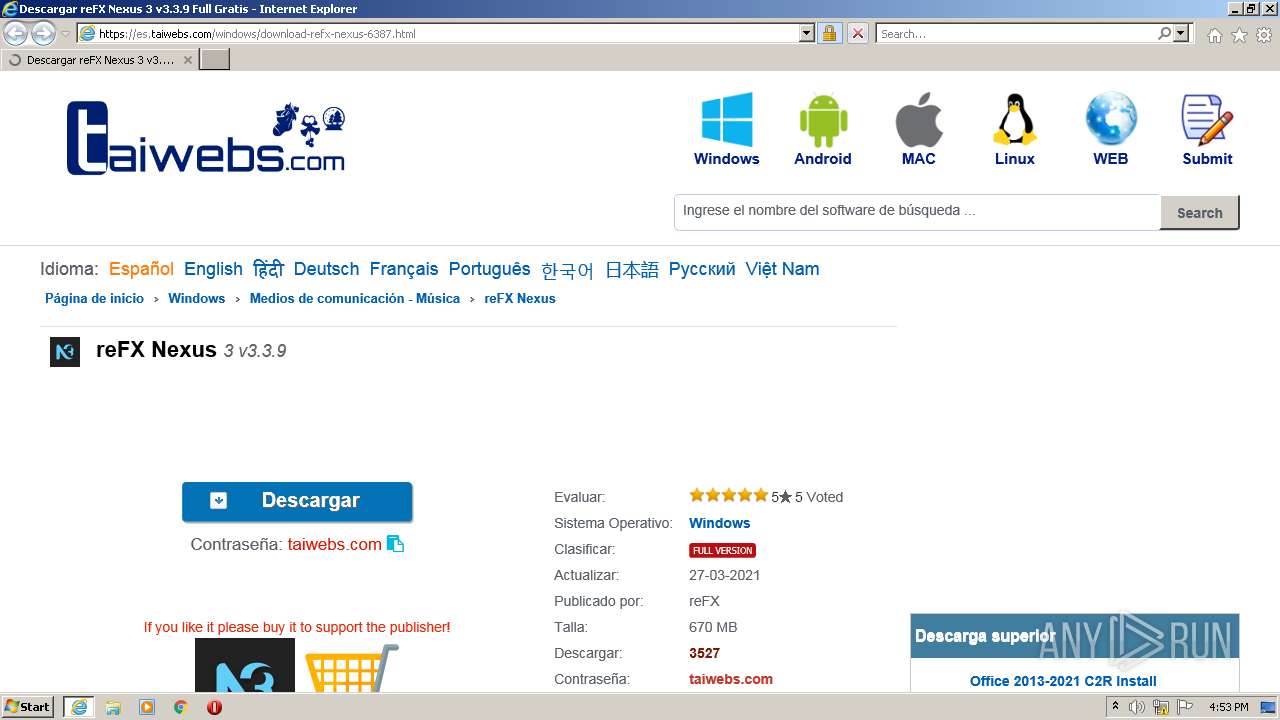Click the search magnifier in the IE search box

pyautogui.click(x=1164, y=33)
